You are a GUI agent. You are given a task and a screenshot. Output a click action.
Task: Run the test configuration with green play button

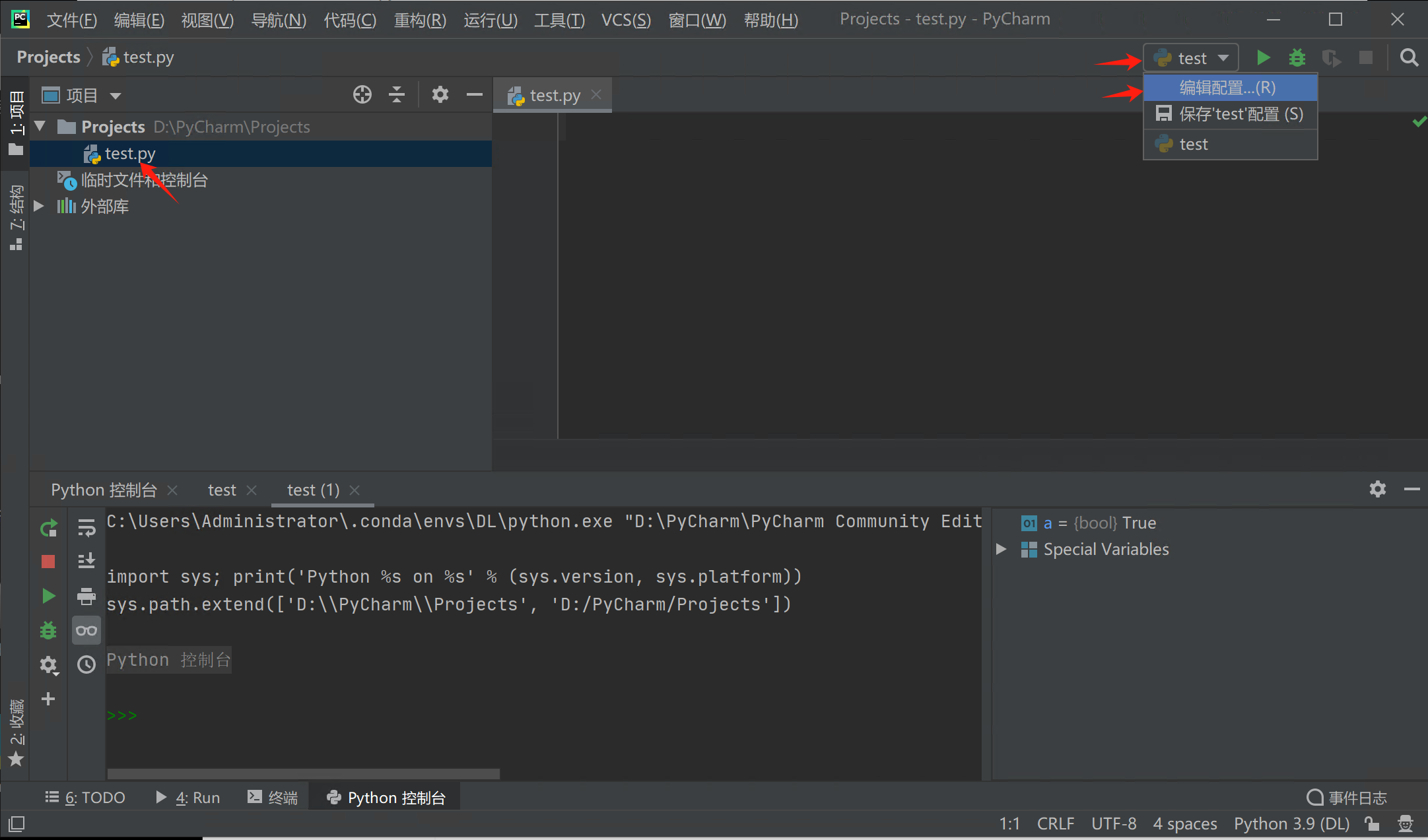[1263, 58]
